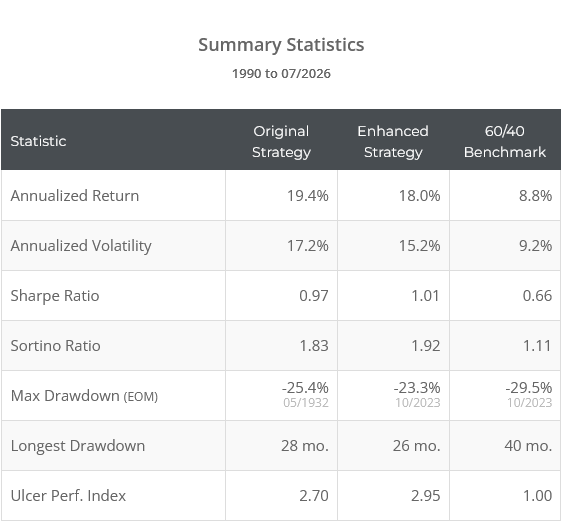Image resolution: width=561 pixels, height=521 pixels.
Task: Select the Statistic column header
Action: (38, 141)
